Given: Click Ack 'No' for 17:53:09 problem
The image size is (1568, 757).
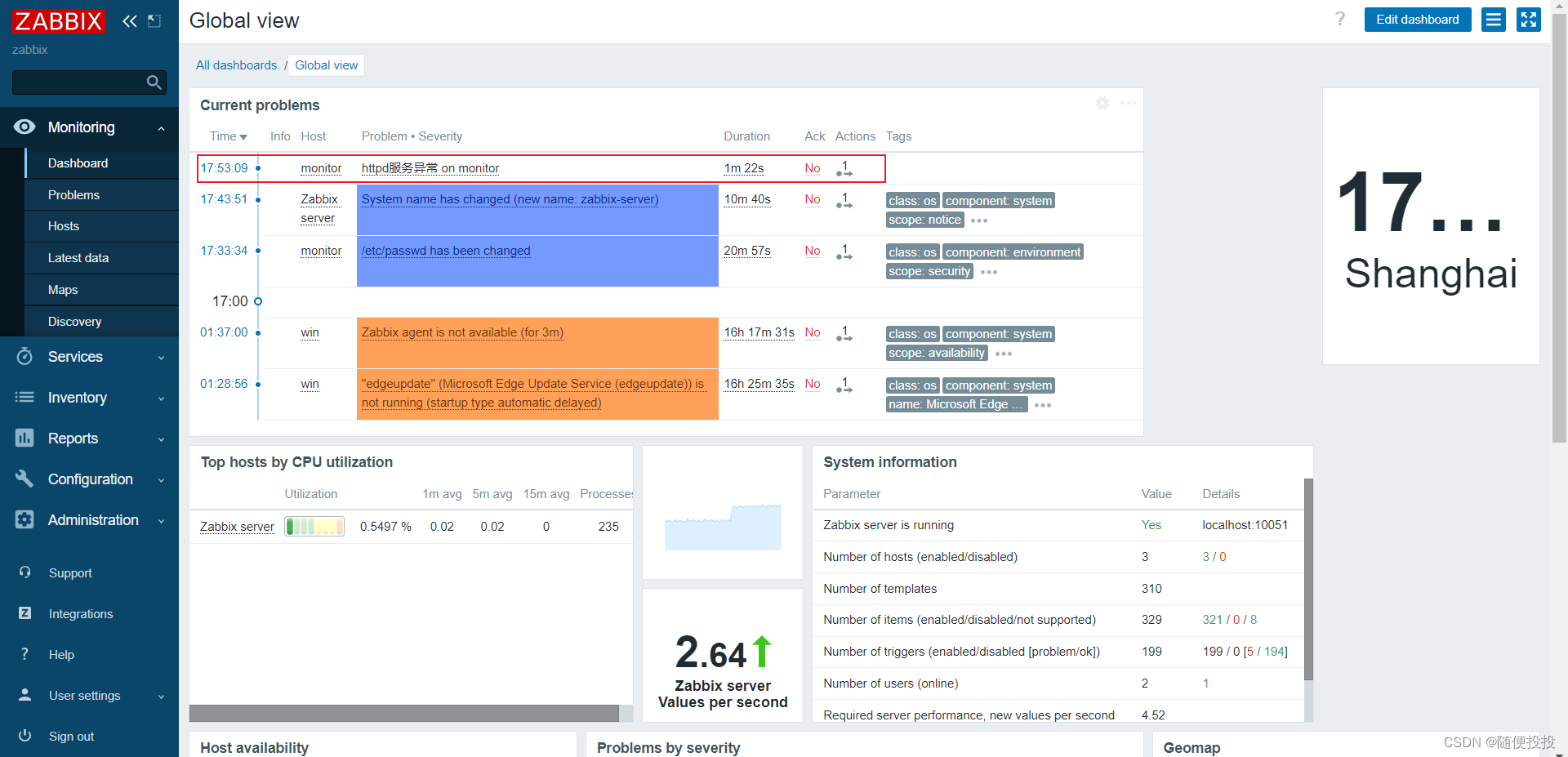Looking at the screenshot, I should tap(812, 168).
